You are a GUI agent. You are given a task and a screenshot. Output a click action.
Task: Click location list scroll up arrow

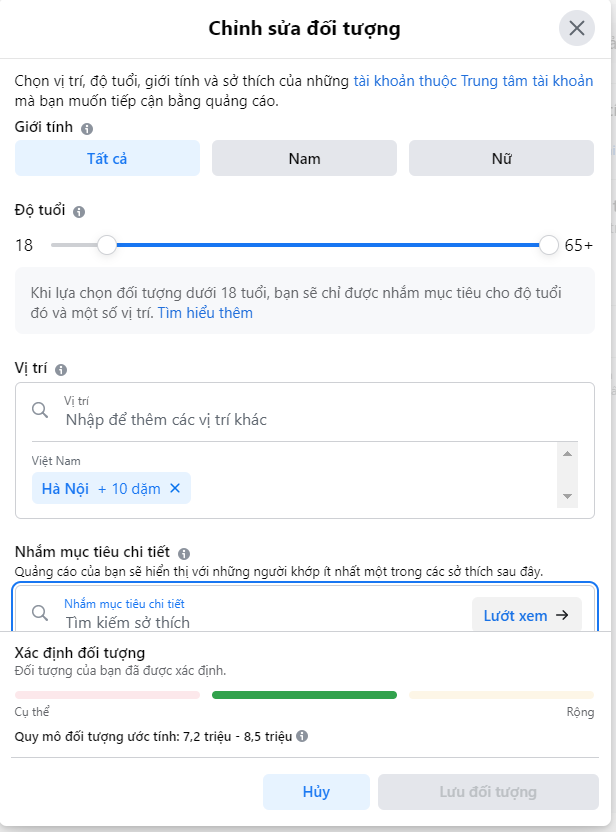[567, 454]
